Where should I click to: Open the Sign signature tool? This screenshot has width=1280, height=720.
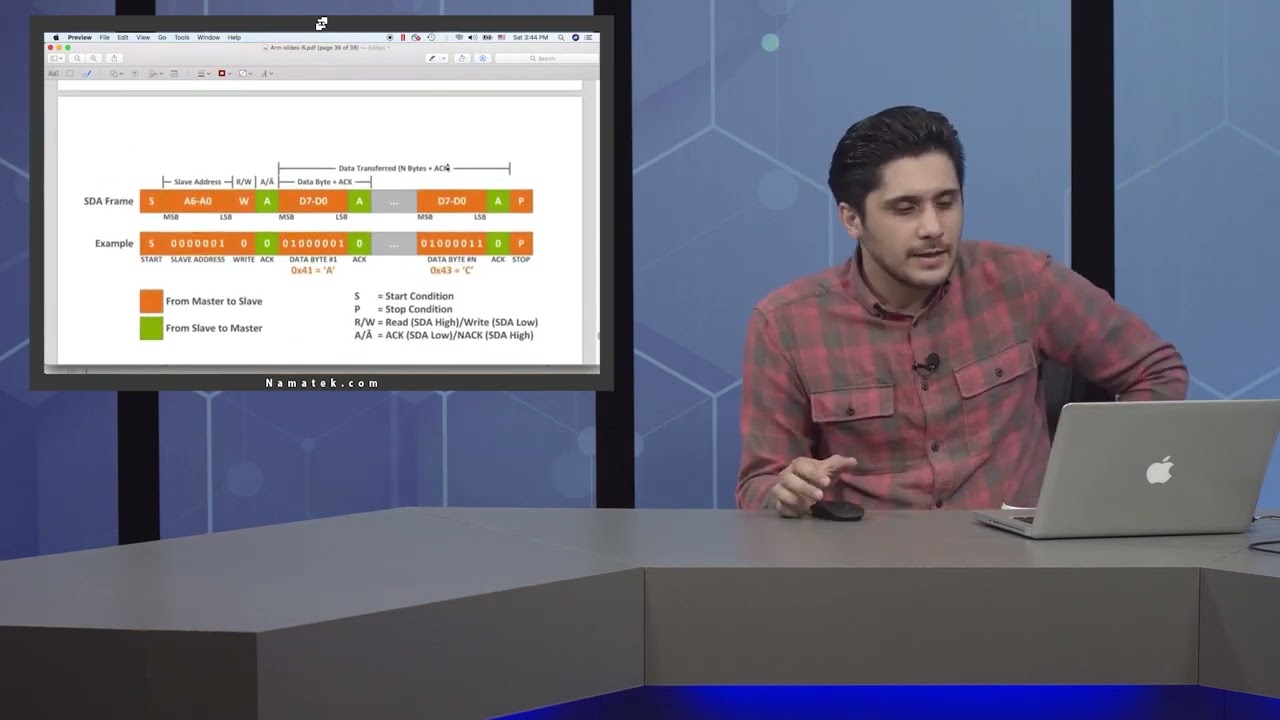pyautogui.click(x=152, y=74)
